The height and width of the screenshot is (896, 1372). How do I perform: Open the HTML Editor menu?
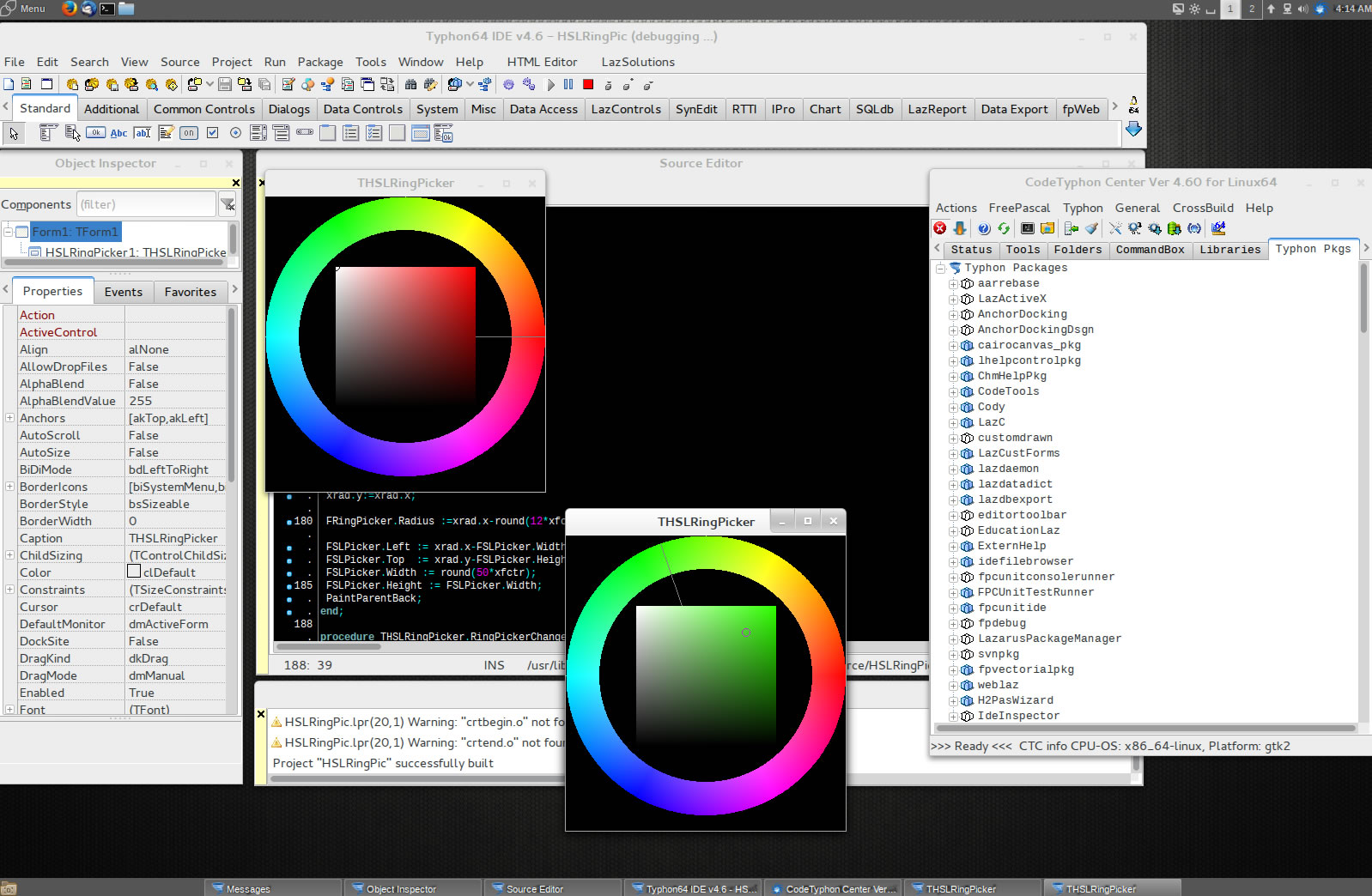[x=542, y=62]
